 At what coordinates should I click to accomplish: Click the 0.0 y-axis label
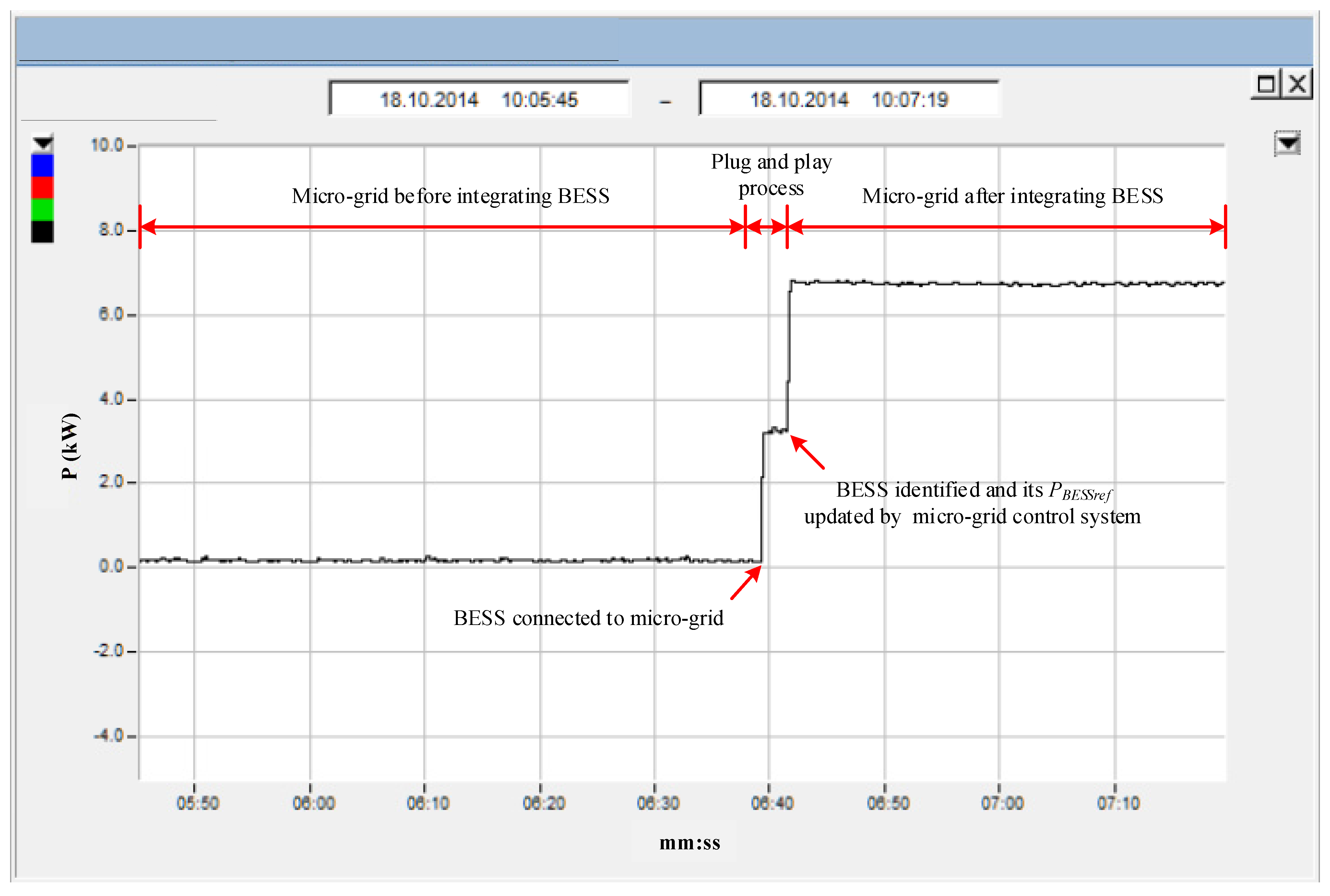coord(111,566)
